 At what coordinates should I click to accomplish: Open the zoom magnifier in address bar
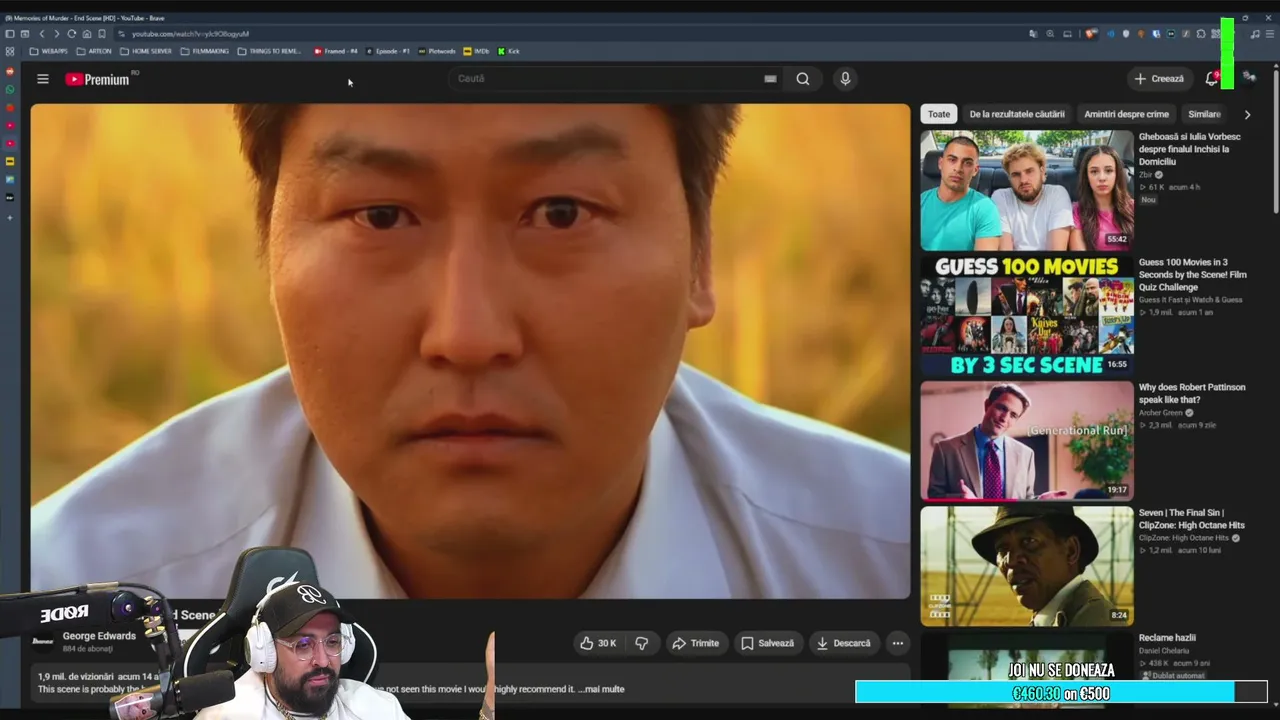coord(1050,34)
